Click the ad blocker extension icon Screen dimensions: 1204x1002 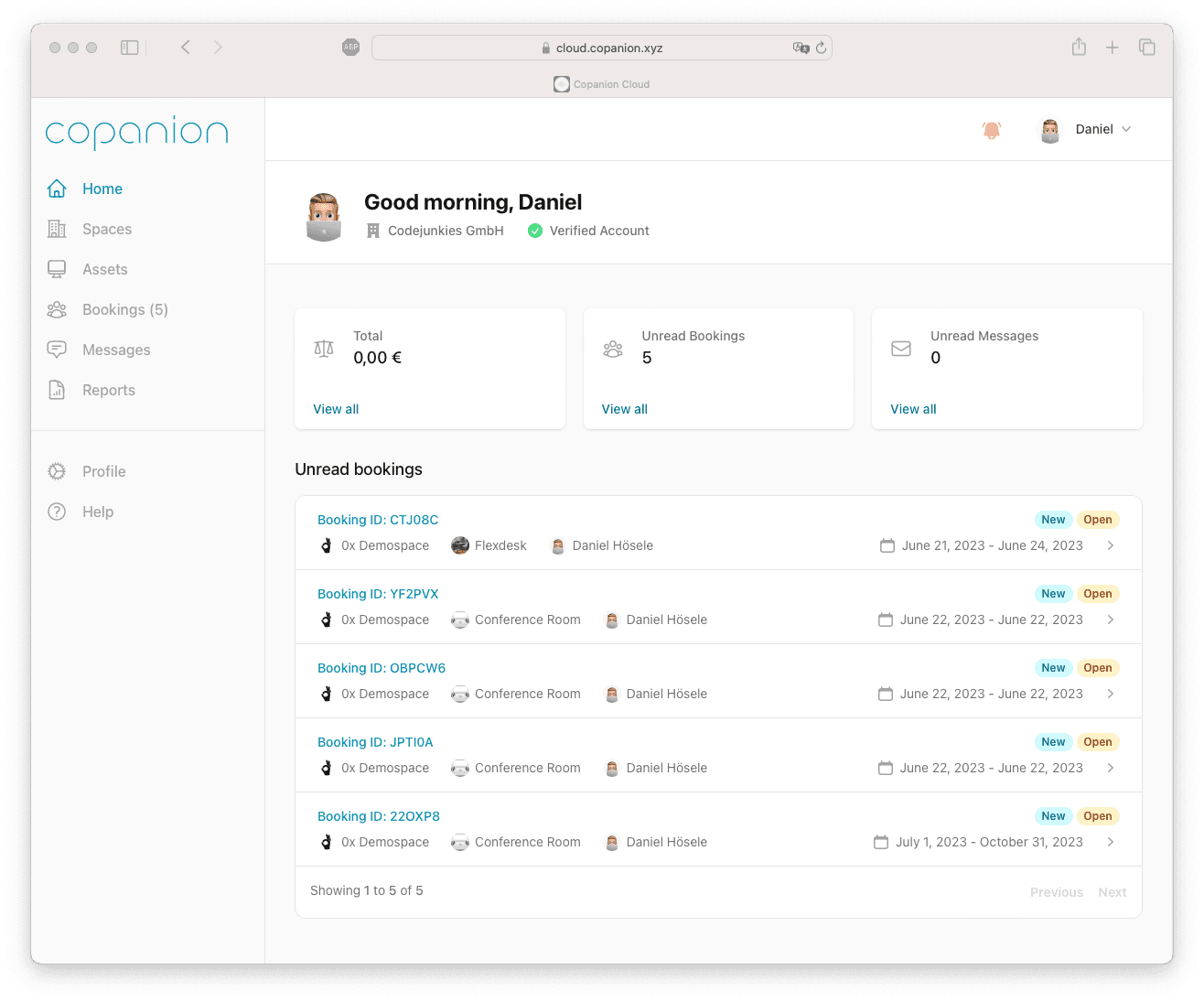pos(350,48)
